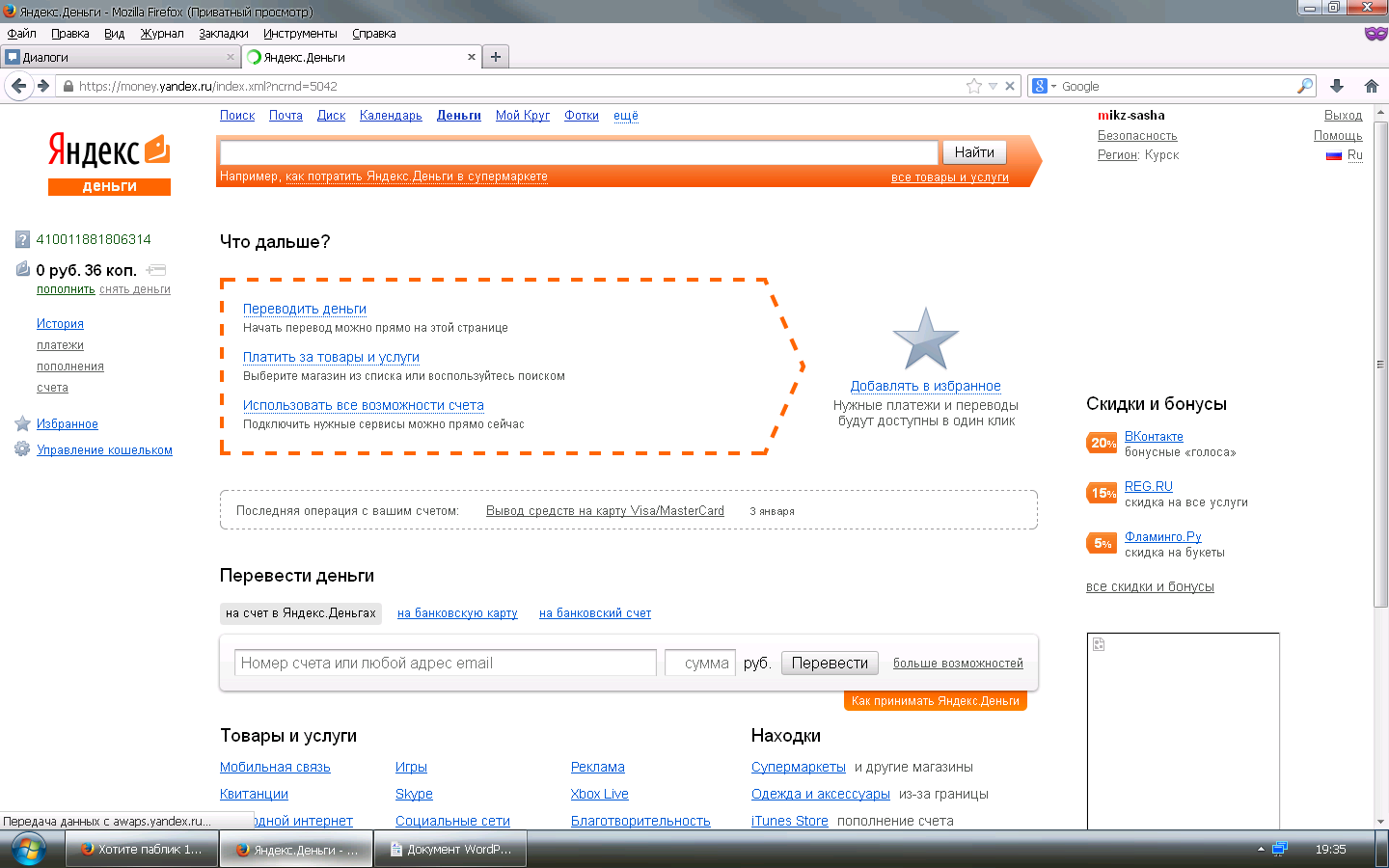Click the question mark icon beside account number
Viewport: 1389px width, 868px height.
(x=22, y=239)
